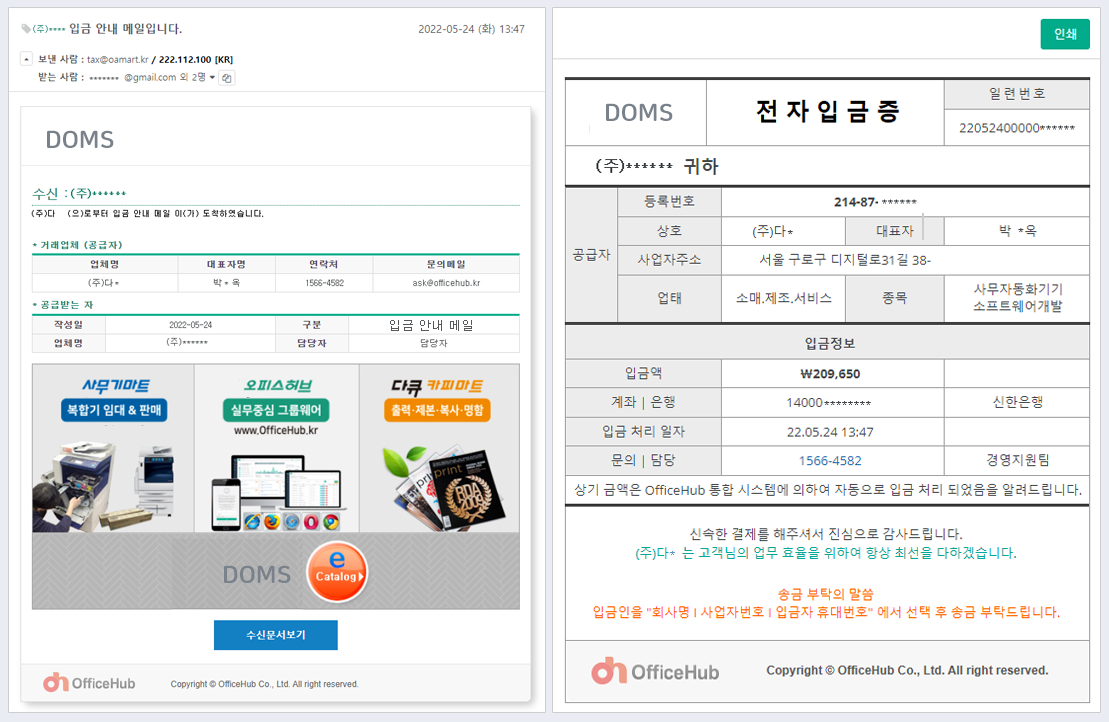1109x722 pixels.
Task: Click the '신속한 결제를 해주셔서' thank-you line
Action: pos(825,534)
